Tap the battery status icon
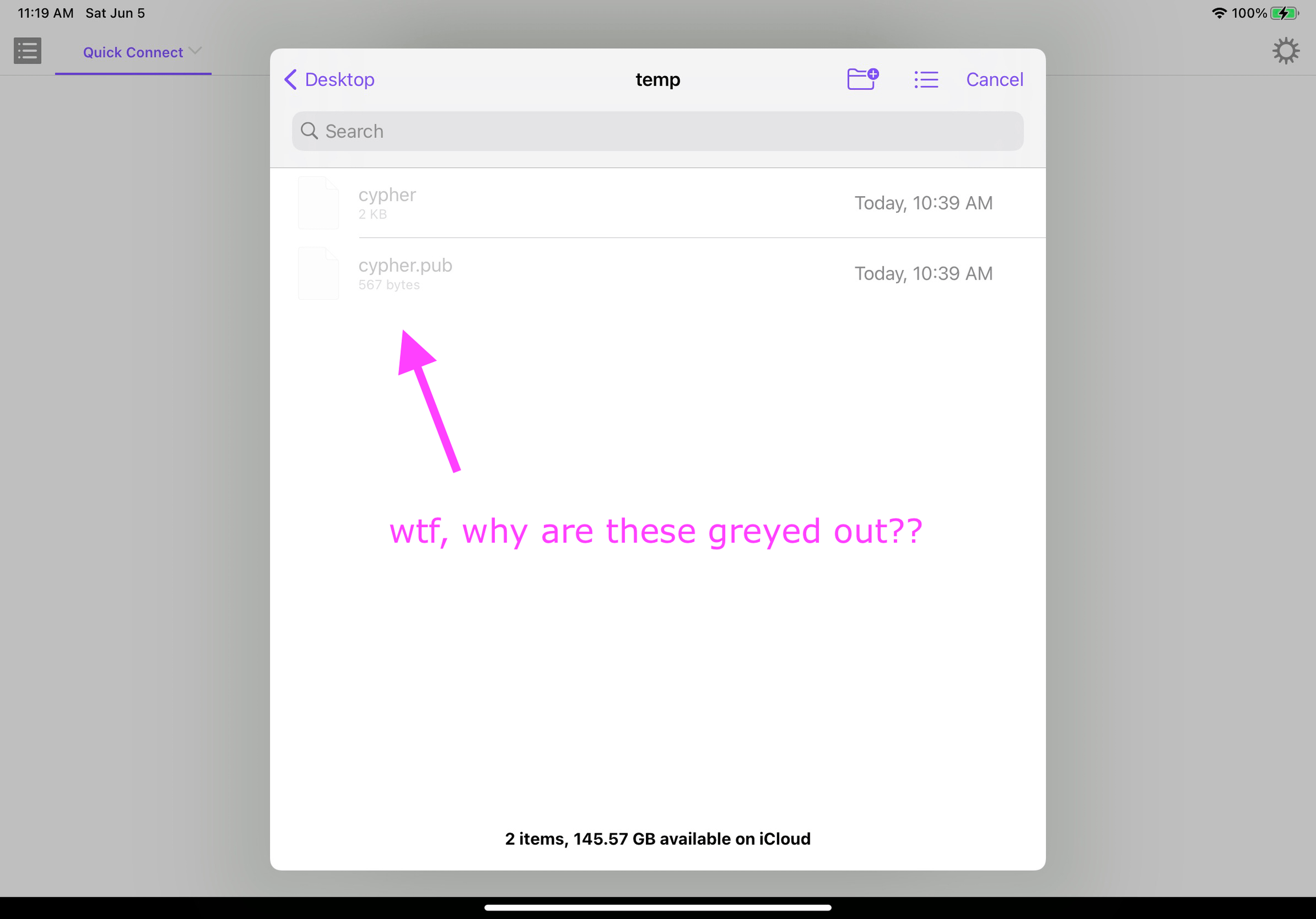The height and width of the screenshot is (919, 1316). coord(1285,13)
